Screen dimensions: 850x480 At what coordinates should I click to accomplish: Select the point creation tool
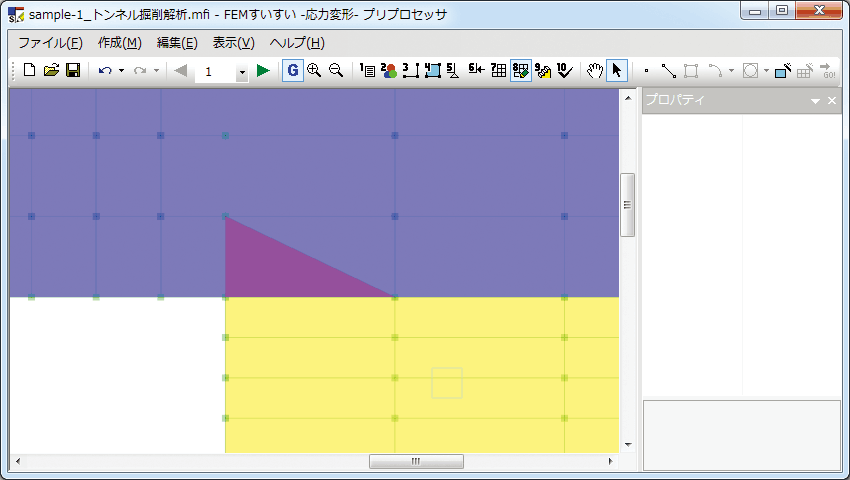point(646,71)
